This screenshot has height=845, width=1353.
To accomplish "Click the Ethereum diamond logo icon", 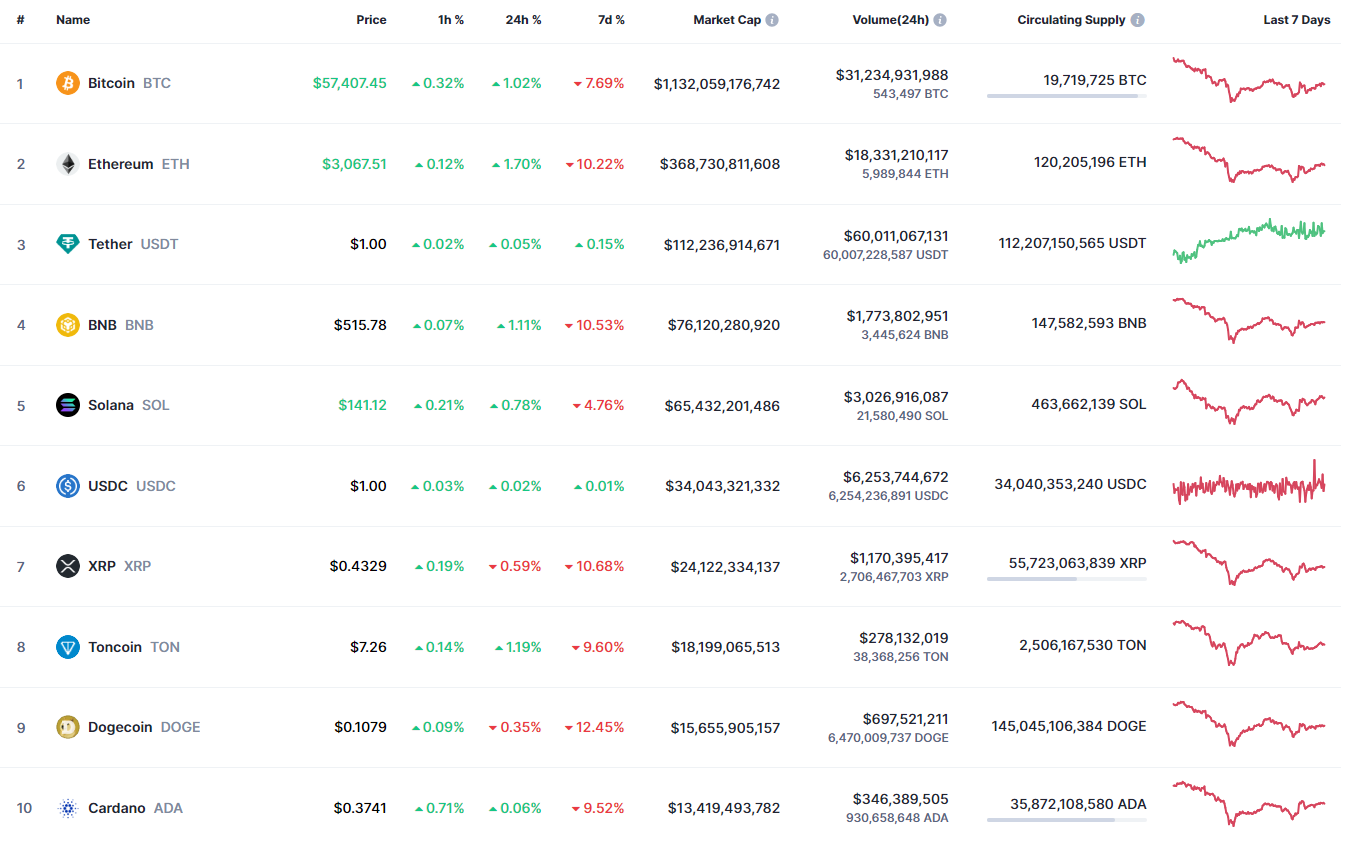I will pyautogui.click(x=68, y=164).
